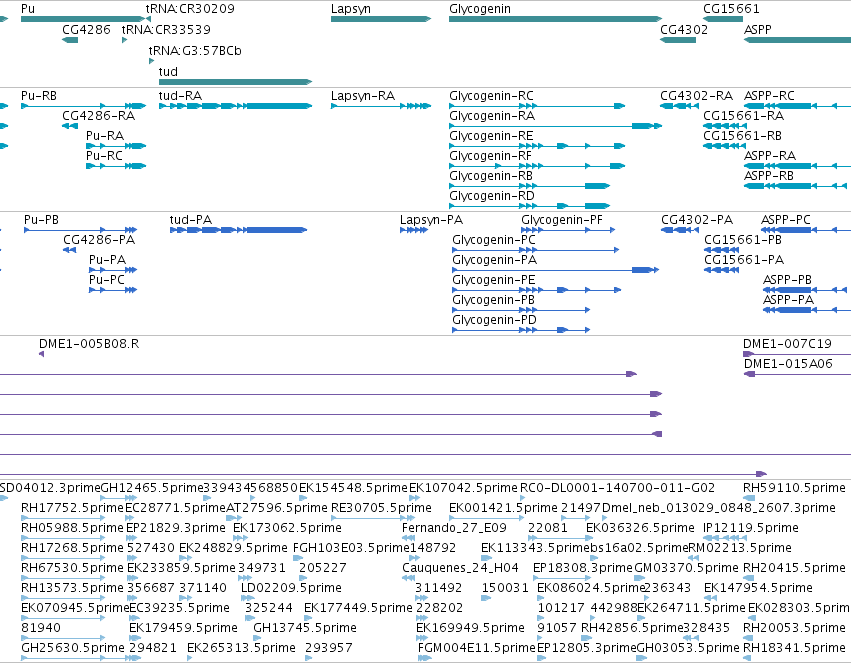Select the Glycogenin-PF protein
This screenshot has width=851, height=663.
[x=568, y=230]
